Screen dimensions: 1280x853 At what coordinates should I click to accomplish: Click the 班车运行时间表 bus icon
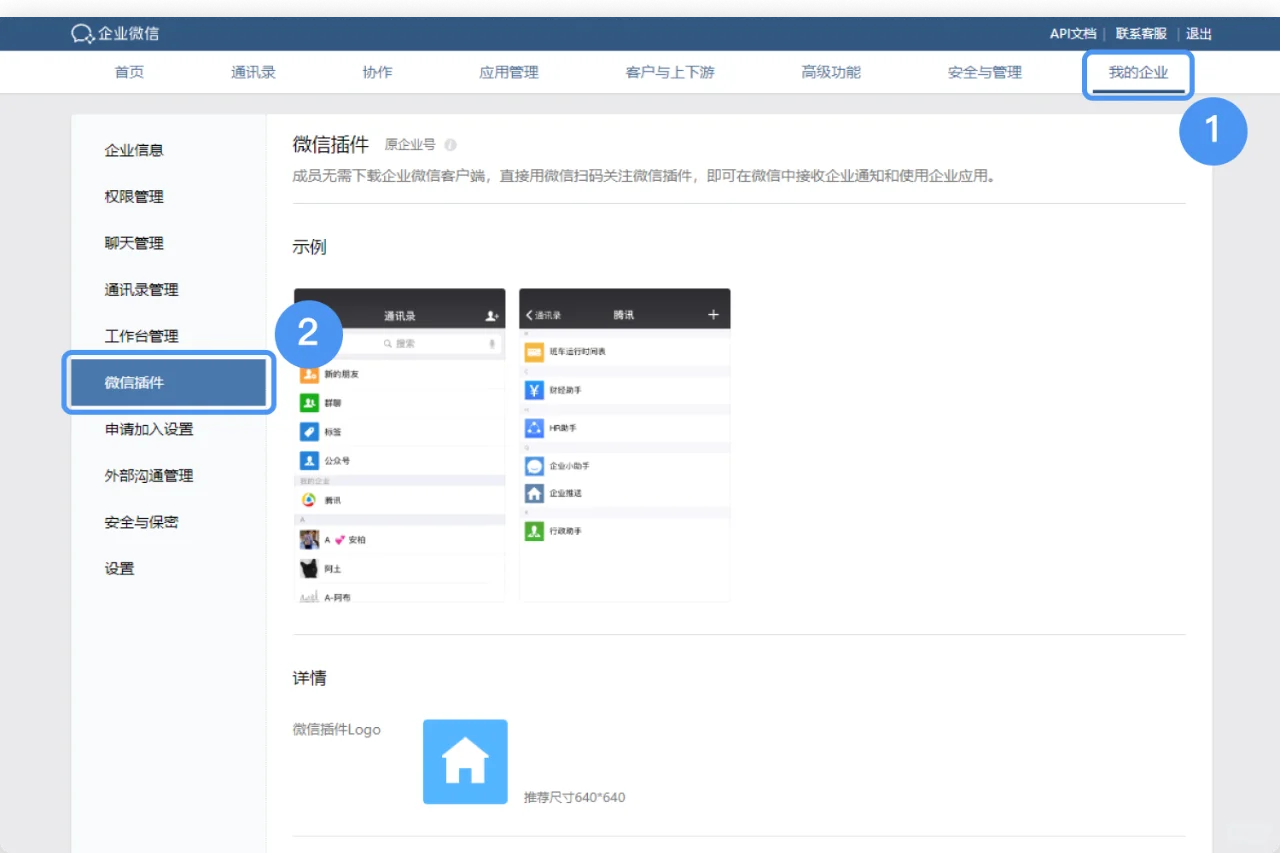coord(533,353)
